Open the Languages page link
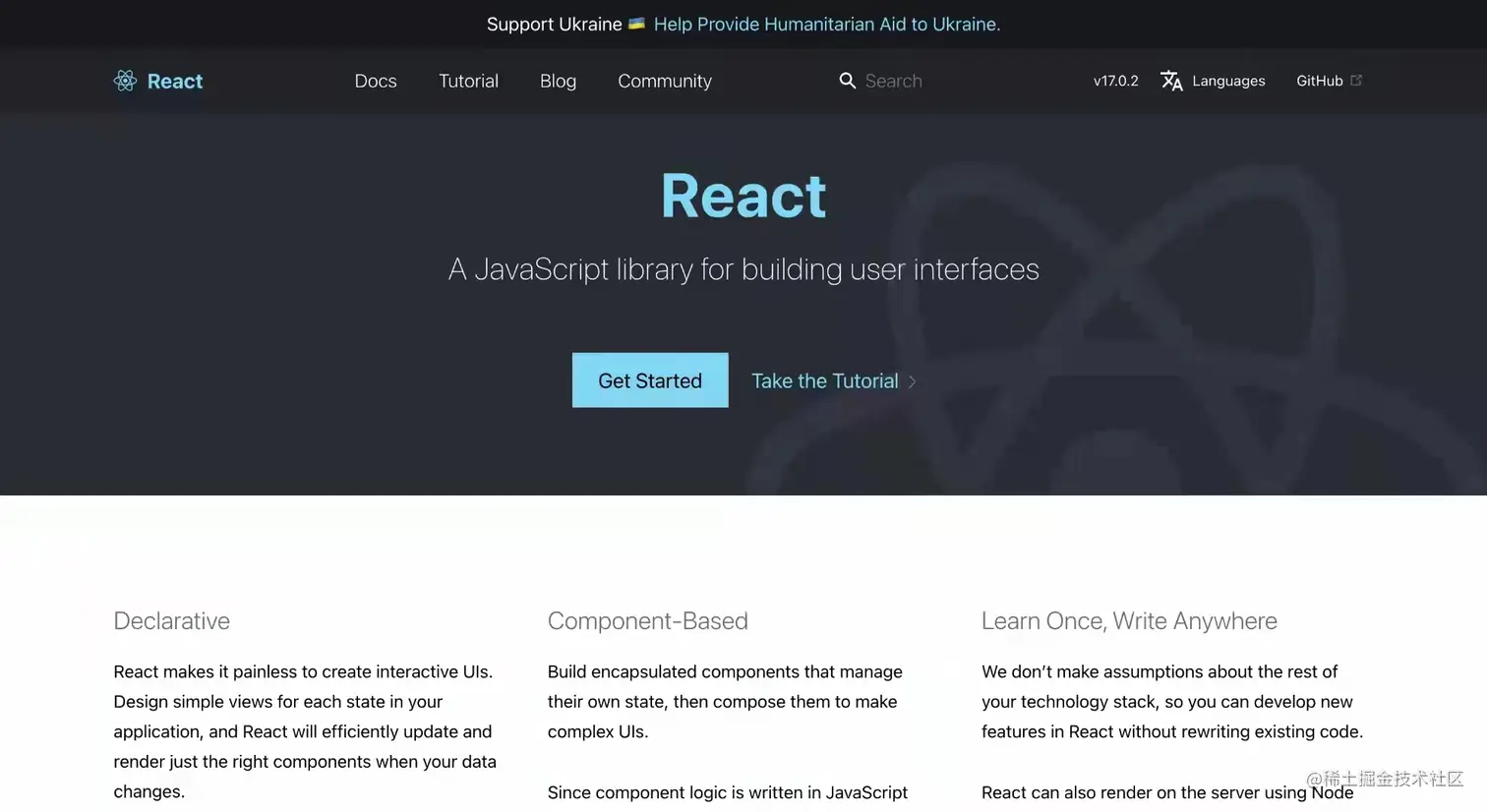This screenshot has height=812, width=1487. click(1228, 81)
